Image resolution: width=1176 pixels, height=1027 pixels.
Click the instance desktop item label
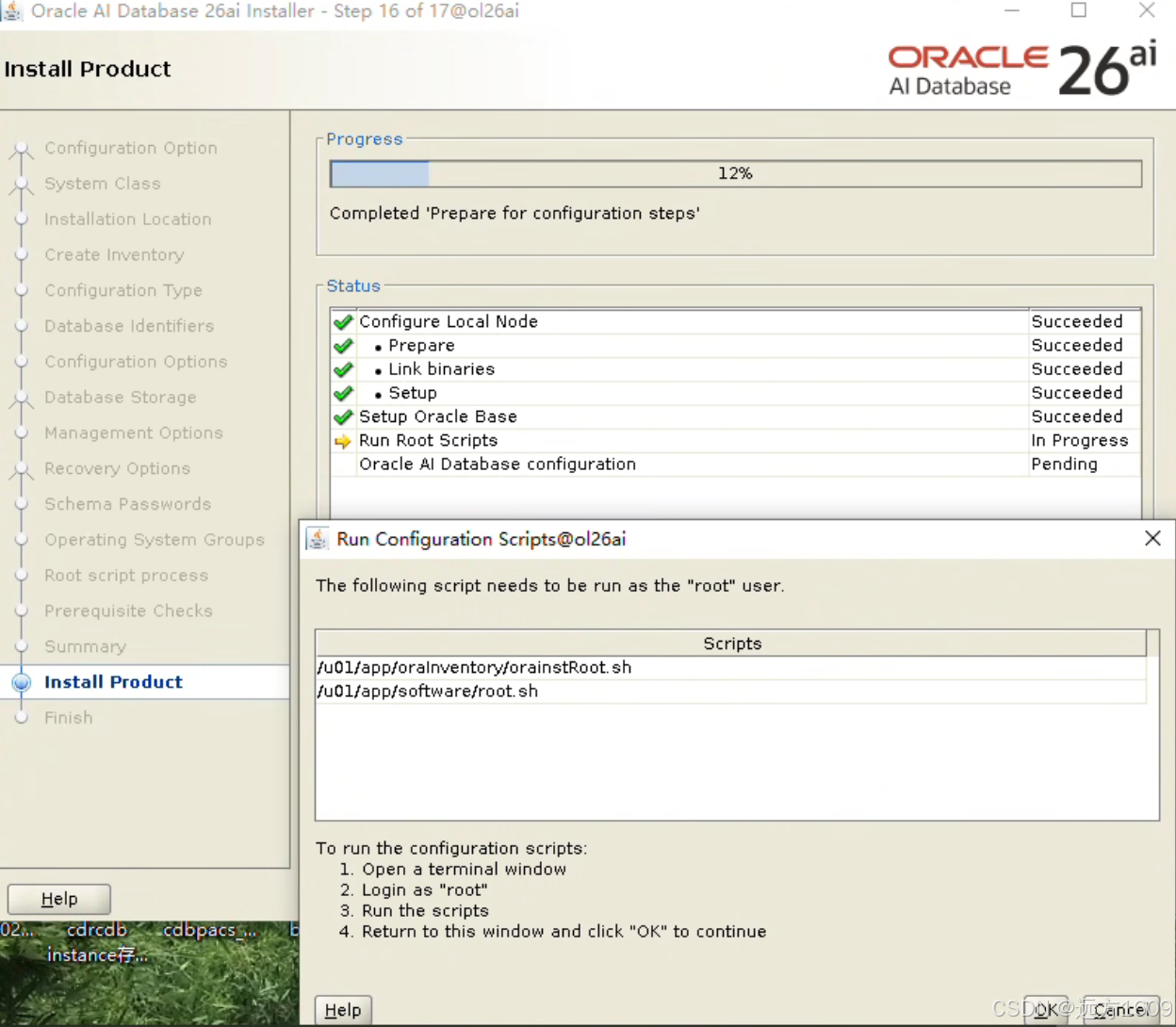(x=97, y=955)
